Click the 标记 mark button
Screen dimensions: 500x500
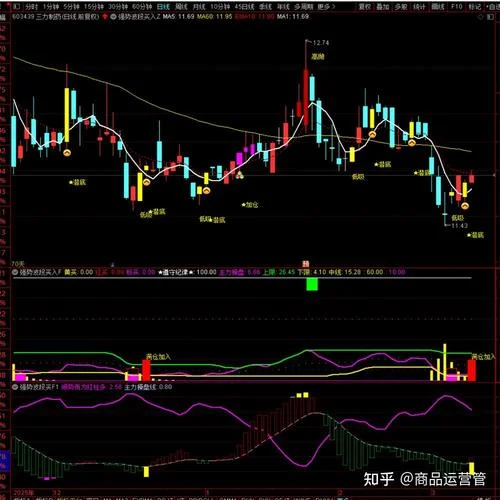tap(475, 7)
